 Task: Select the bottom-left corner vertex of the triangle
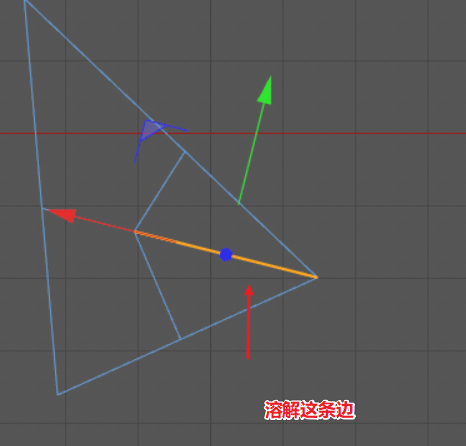[58, 394]
